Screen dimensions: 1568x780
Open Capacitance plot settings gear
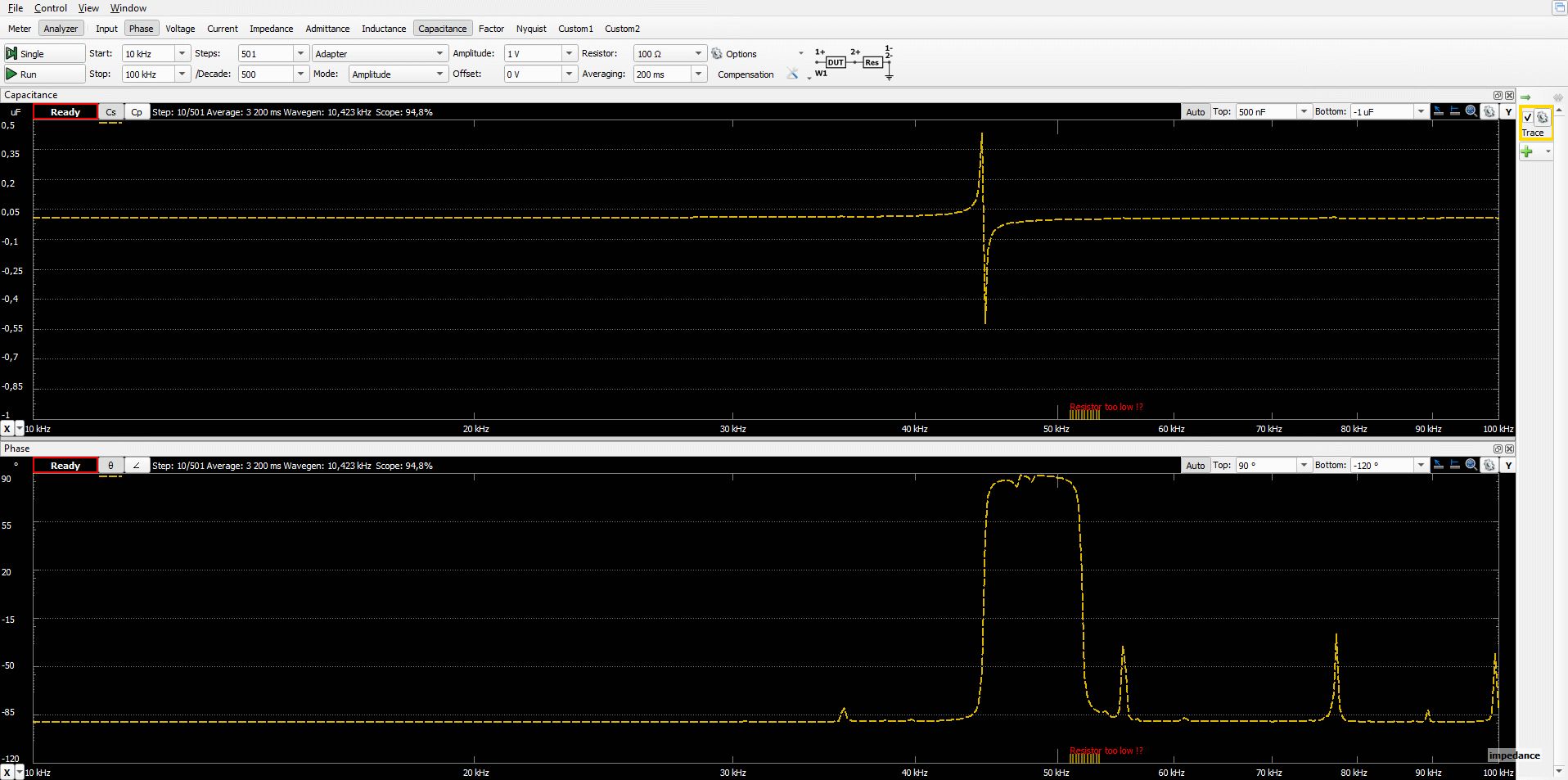point(1489,111)
